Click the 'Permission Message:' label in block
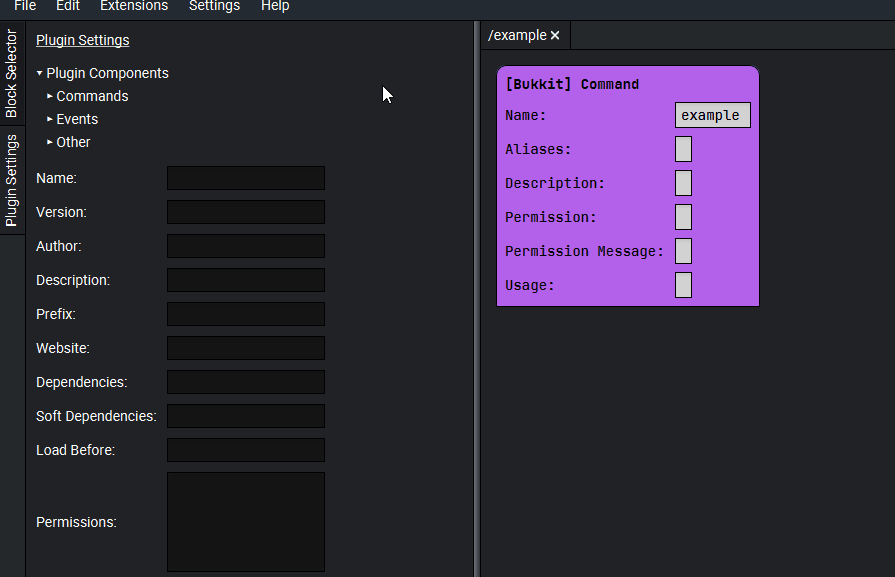This screenshot has width=895, height=577. coord(584,251)
